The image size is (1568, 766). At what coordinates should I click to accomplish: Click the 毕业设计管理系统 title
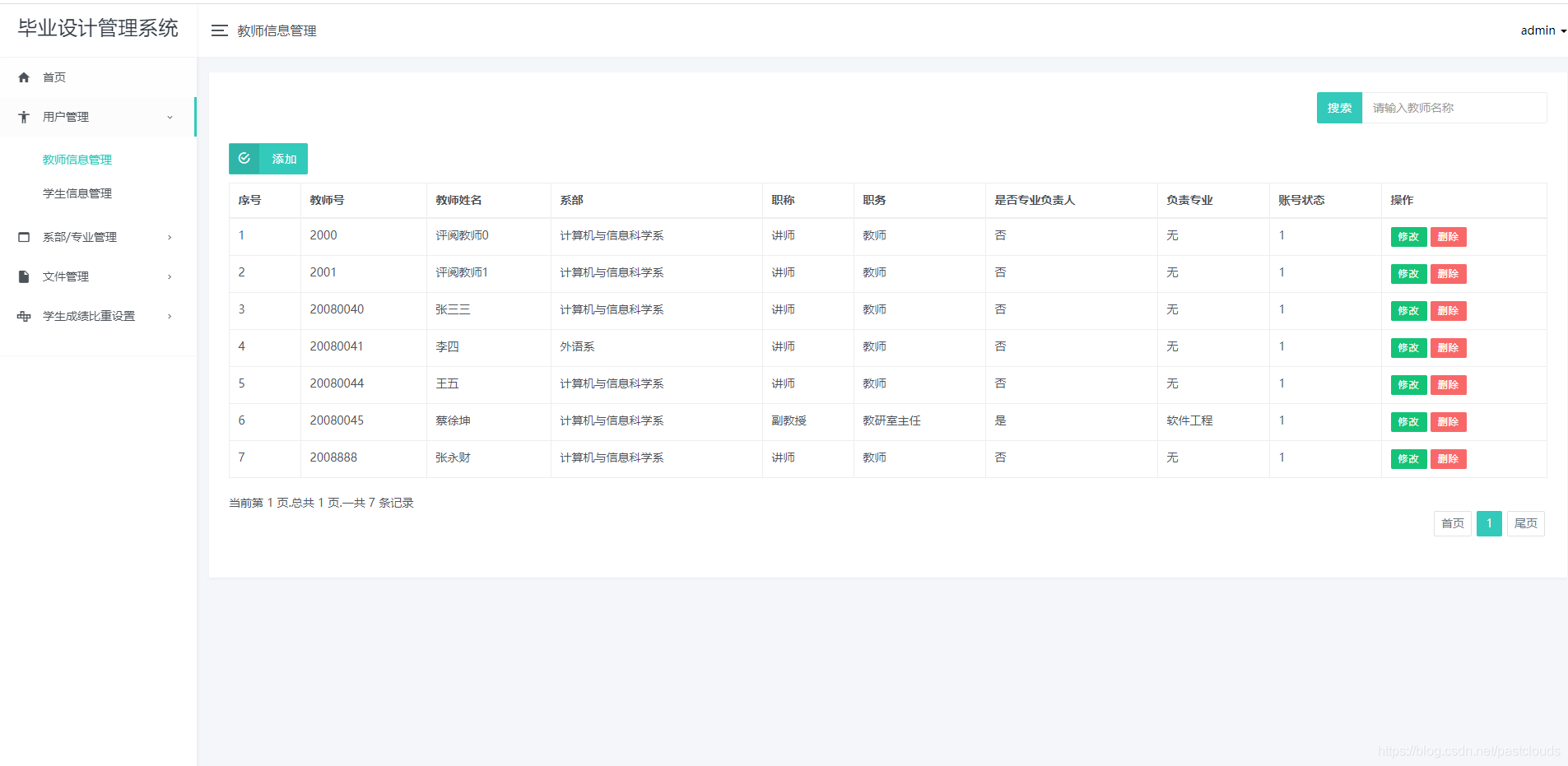click(x=98, y=29)
